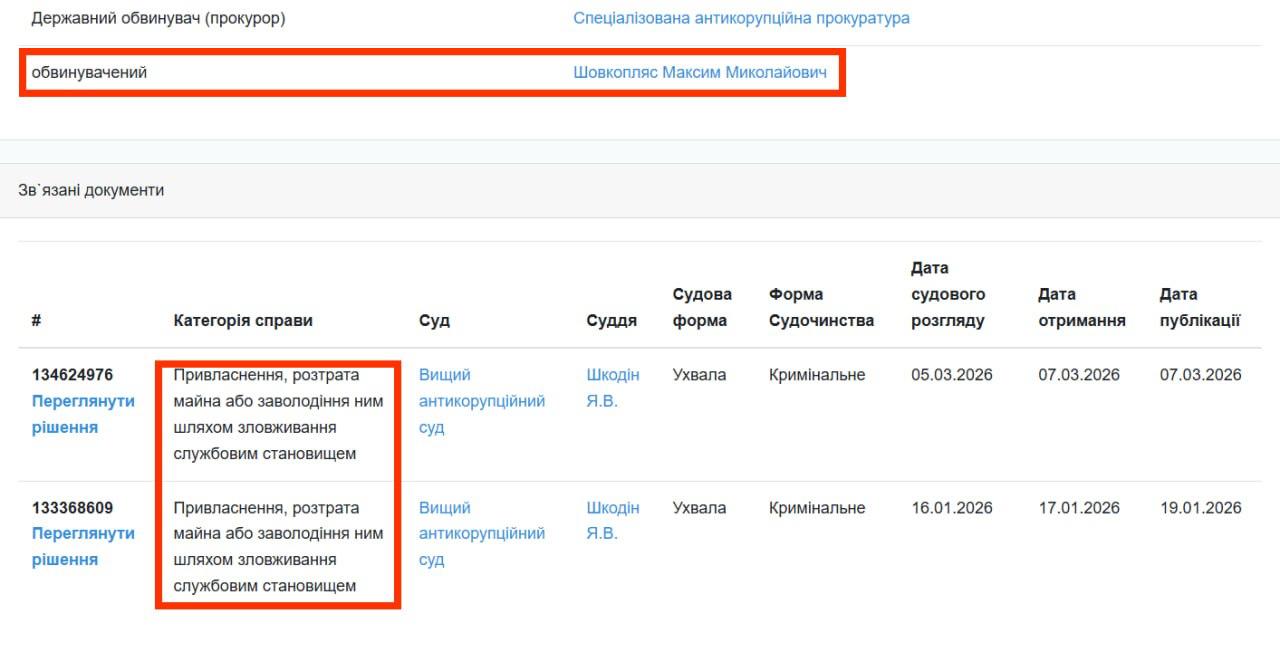Open judge Шкодін Я.В. in row 133368609
This screenshot has height=652, width=1280.
tap(613, 520)
